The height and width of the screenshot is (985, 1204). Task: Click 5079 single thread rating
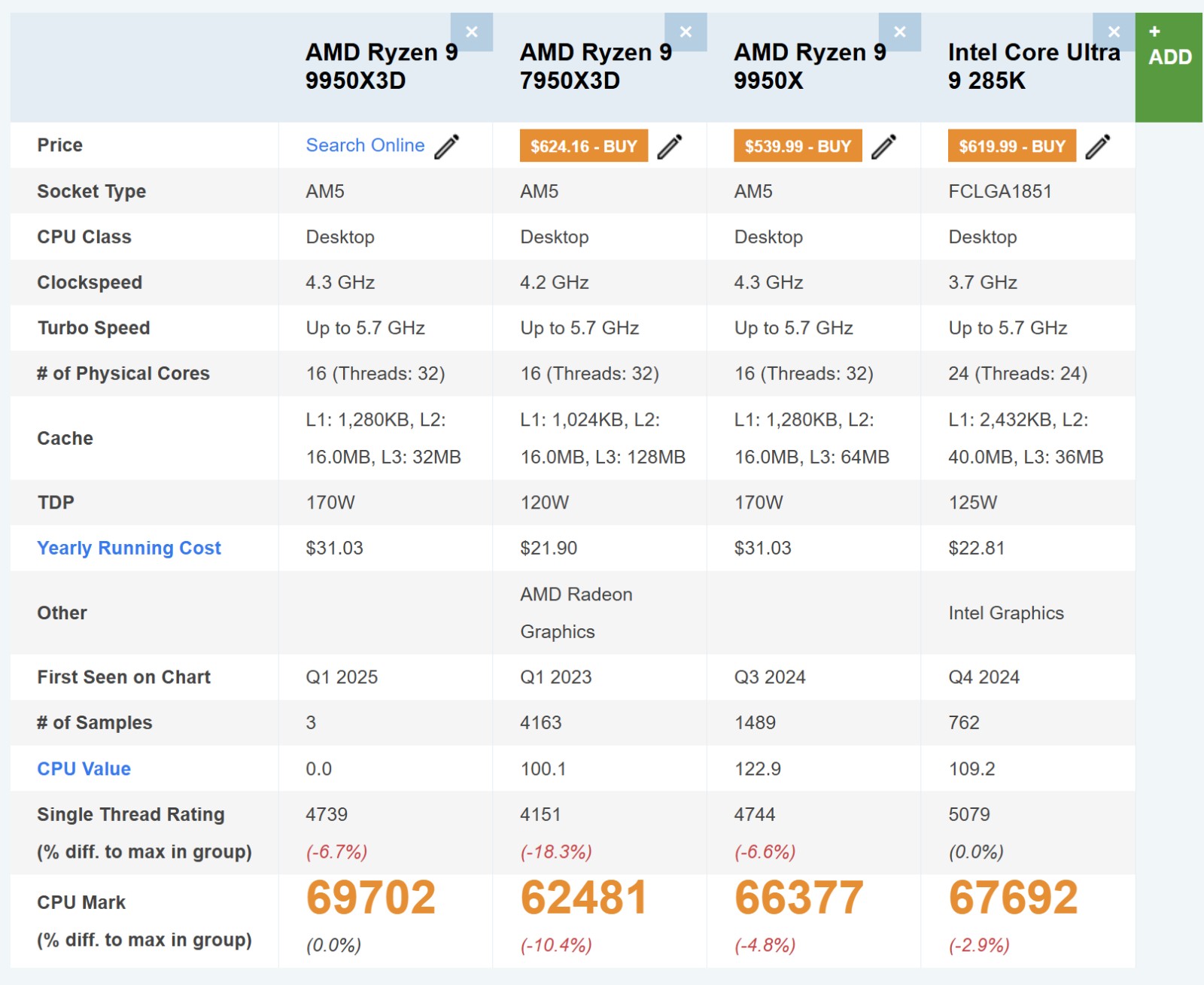pyautogui.click(x=969, y=814)
